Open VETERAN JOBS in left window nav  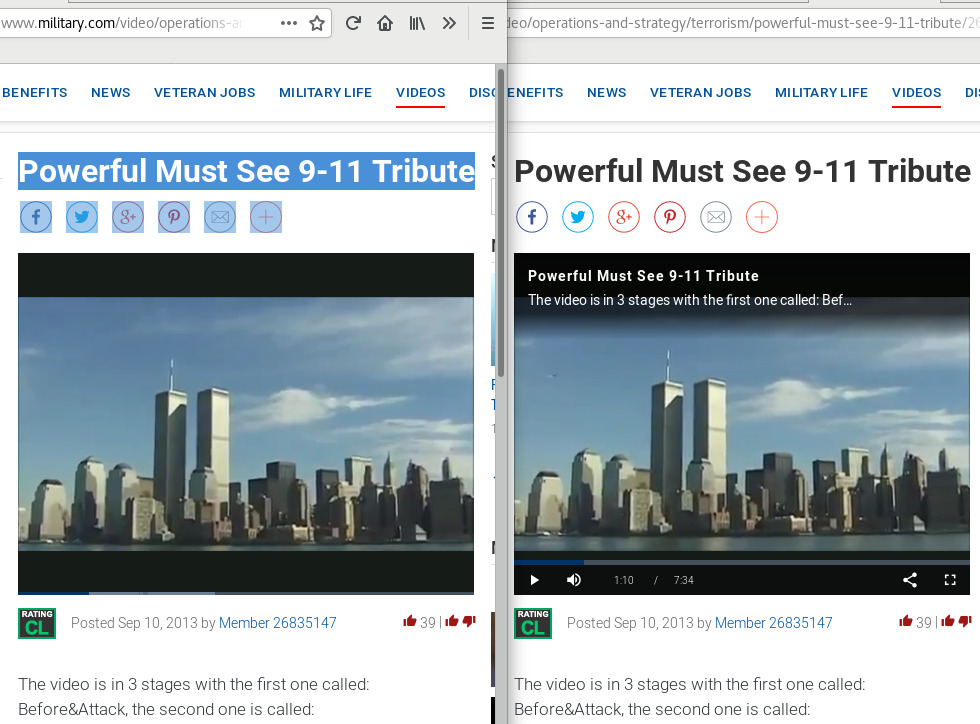pyautogui.click(x=204, y=93)
